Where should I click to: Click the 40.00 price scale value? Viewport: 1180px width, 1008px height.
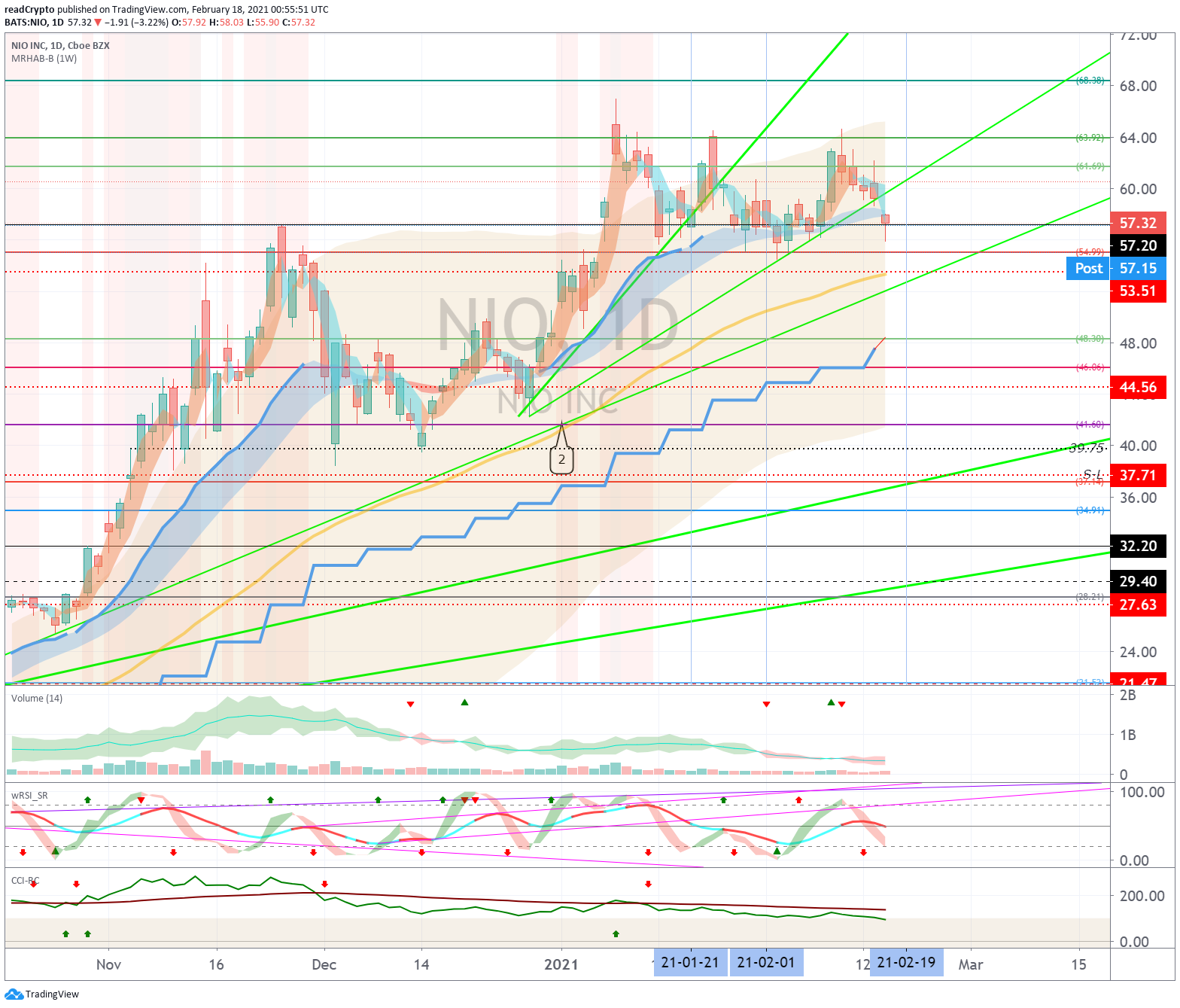[1138, 446]
